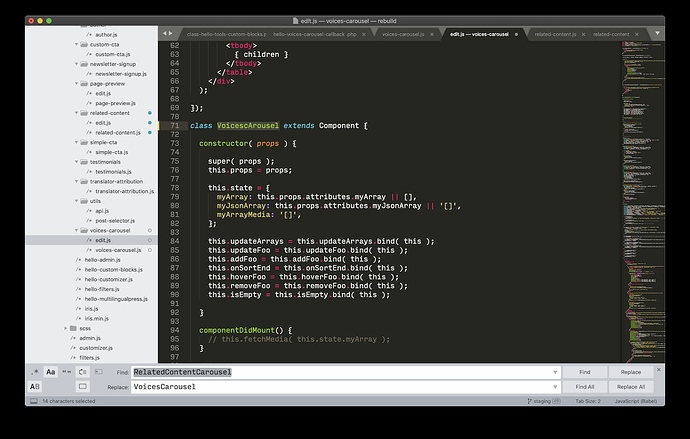
Task: Open newsletter-signup.js file
Action: [121, 74]
